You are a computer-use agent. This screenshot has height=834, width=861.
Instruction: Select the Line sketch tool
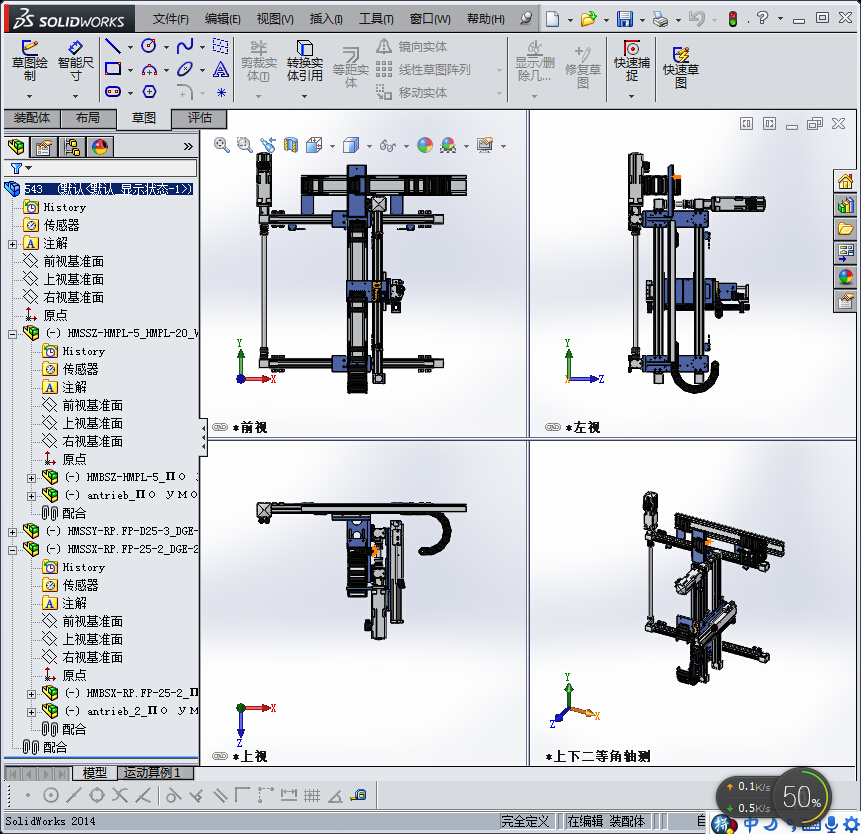click(113, 46)
